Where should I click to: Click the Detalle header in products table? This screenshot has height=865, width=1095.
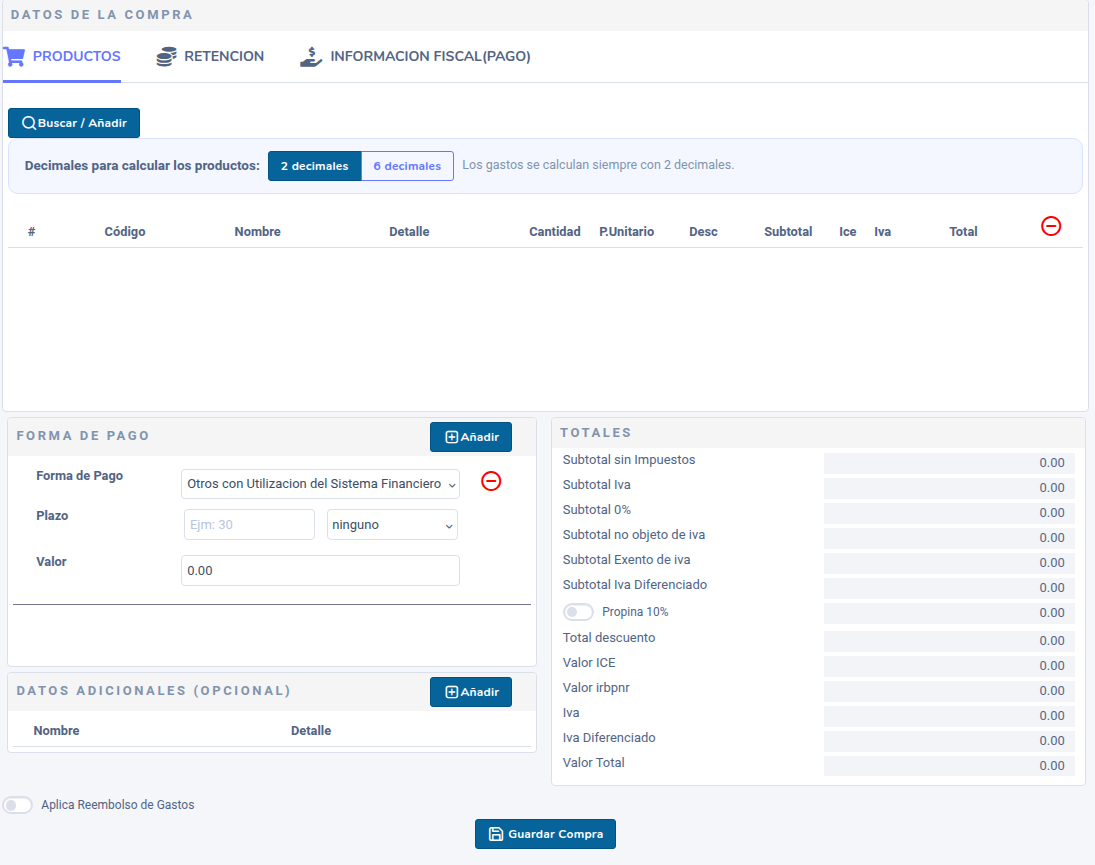(x=409, y=232)
